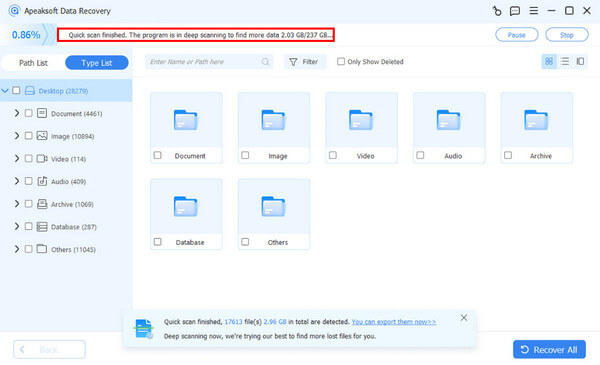Switch to list view
The height and width of the screenshot is (365, 600).
(565, 61)
